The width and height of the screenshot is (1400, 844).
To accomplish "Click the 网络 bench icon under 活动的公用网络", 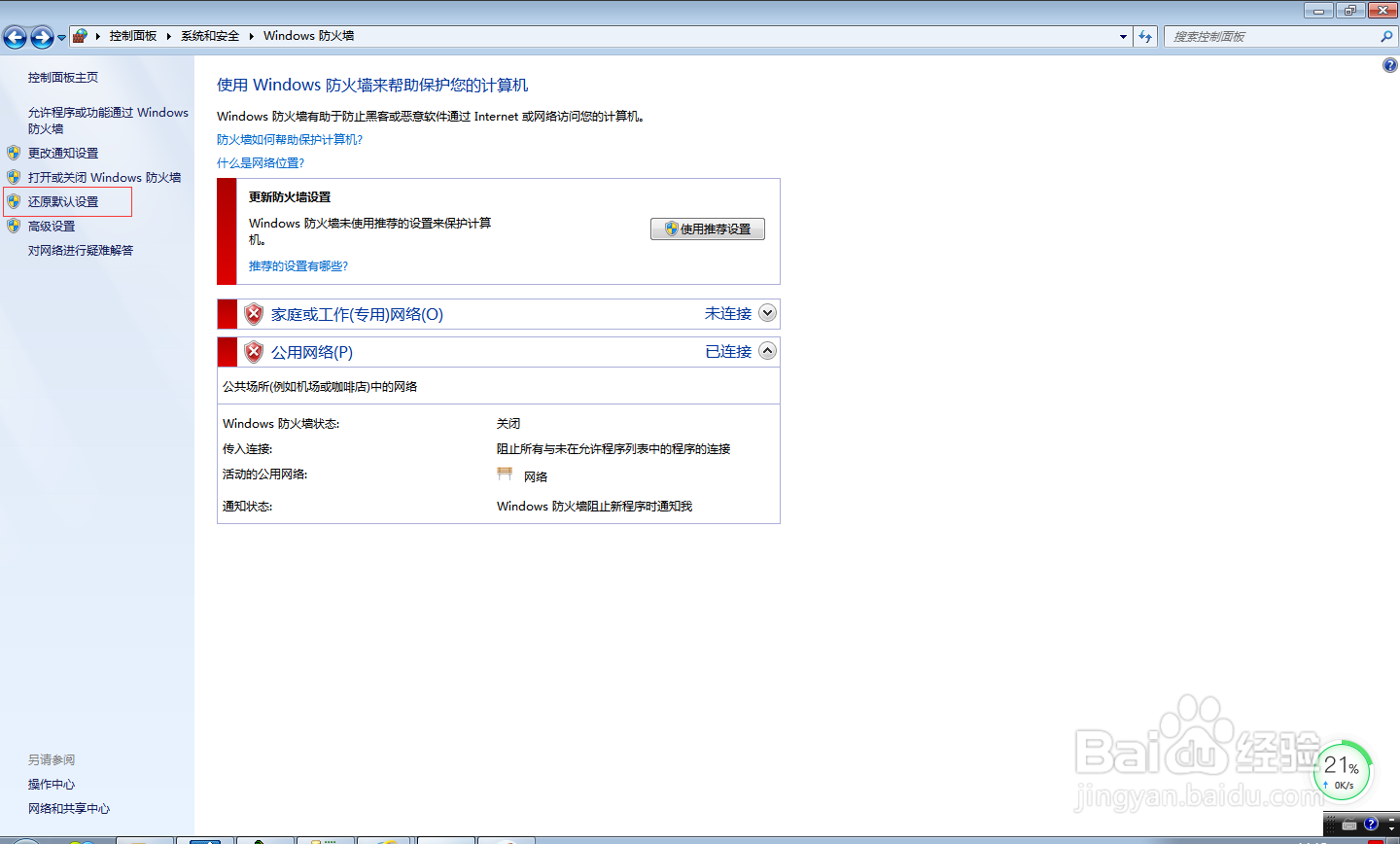I will pos(505,474).
